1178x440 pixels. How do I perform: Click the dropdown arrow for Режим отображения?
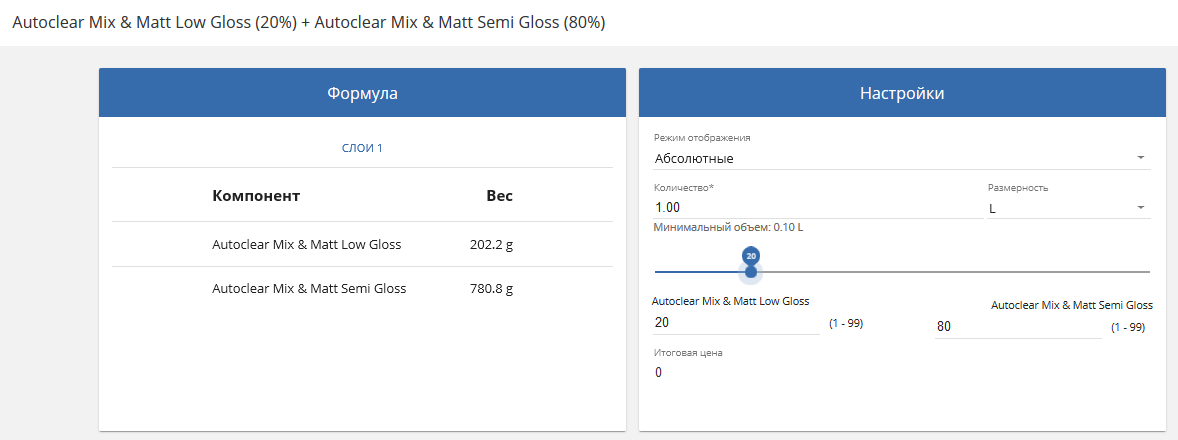[1140, 158]
